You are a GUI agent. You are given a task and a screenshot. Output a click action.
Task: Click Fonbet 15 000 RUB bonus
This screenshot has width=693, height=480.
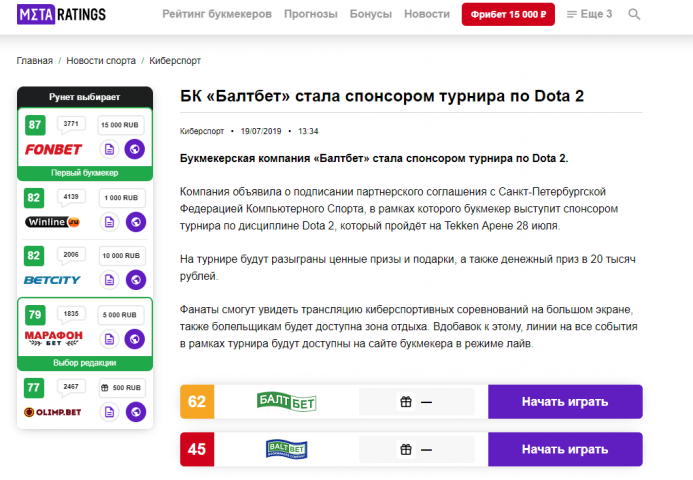click(120, 125)
